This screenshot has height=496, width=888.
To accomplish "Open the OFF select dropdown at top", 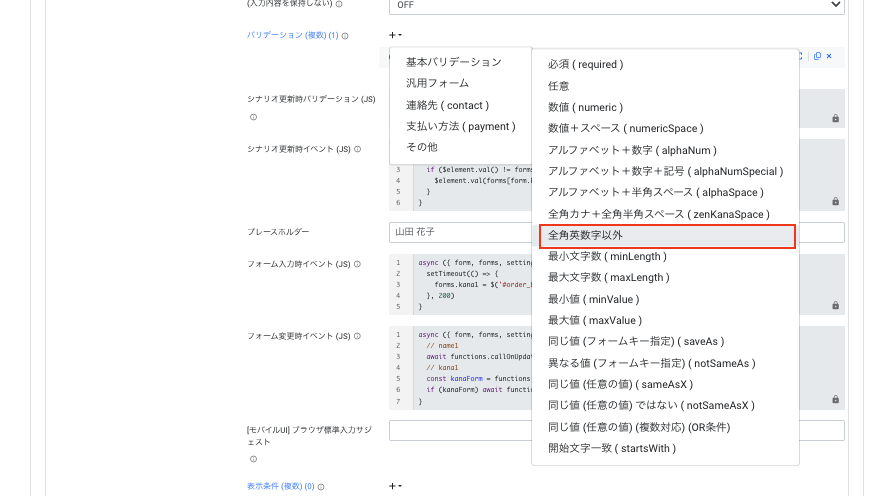I will [616, 5].
